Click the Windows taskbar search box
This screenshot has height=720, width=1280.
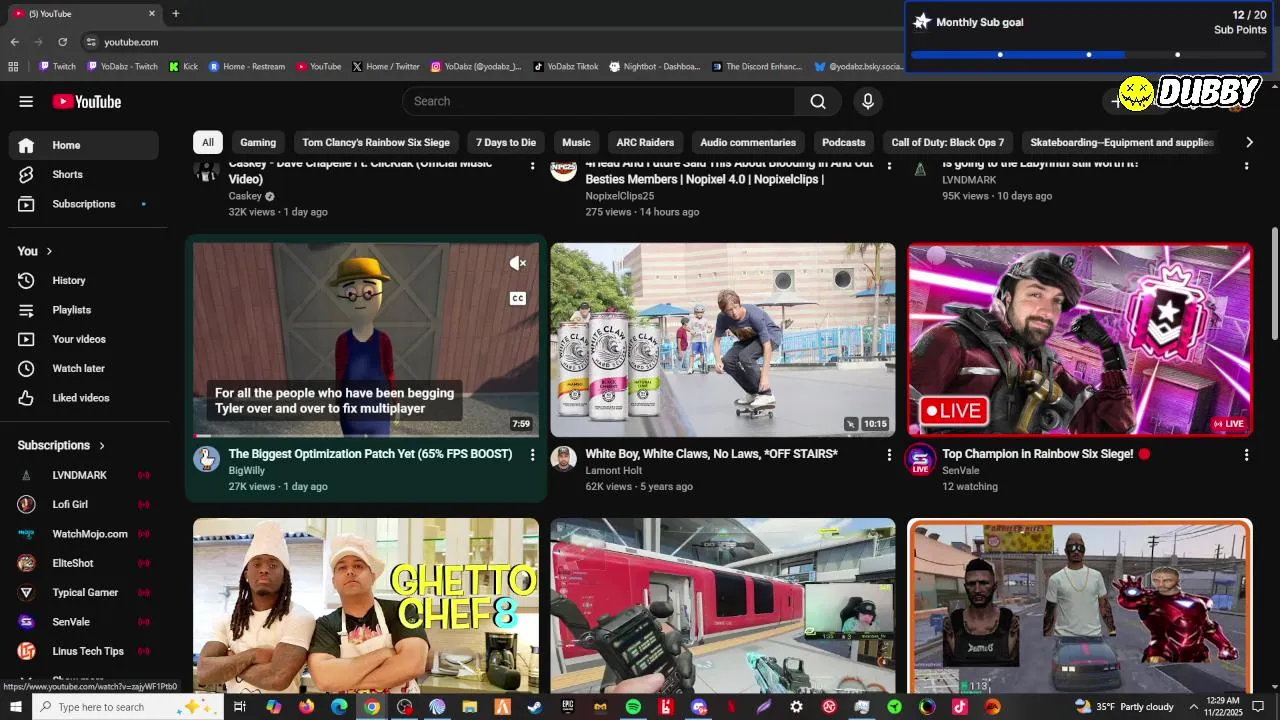128,707
